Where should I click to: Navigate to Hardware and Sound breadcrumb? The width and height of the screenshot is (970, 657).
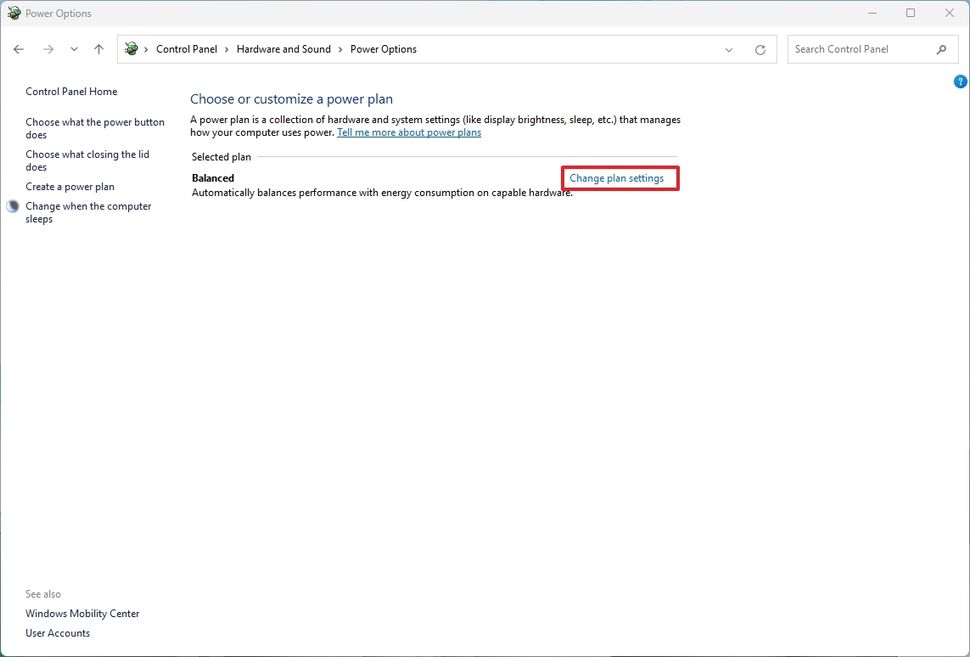pyautogui.click(x=282, y=48)
